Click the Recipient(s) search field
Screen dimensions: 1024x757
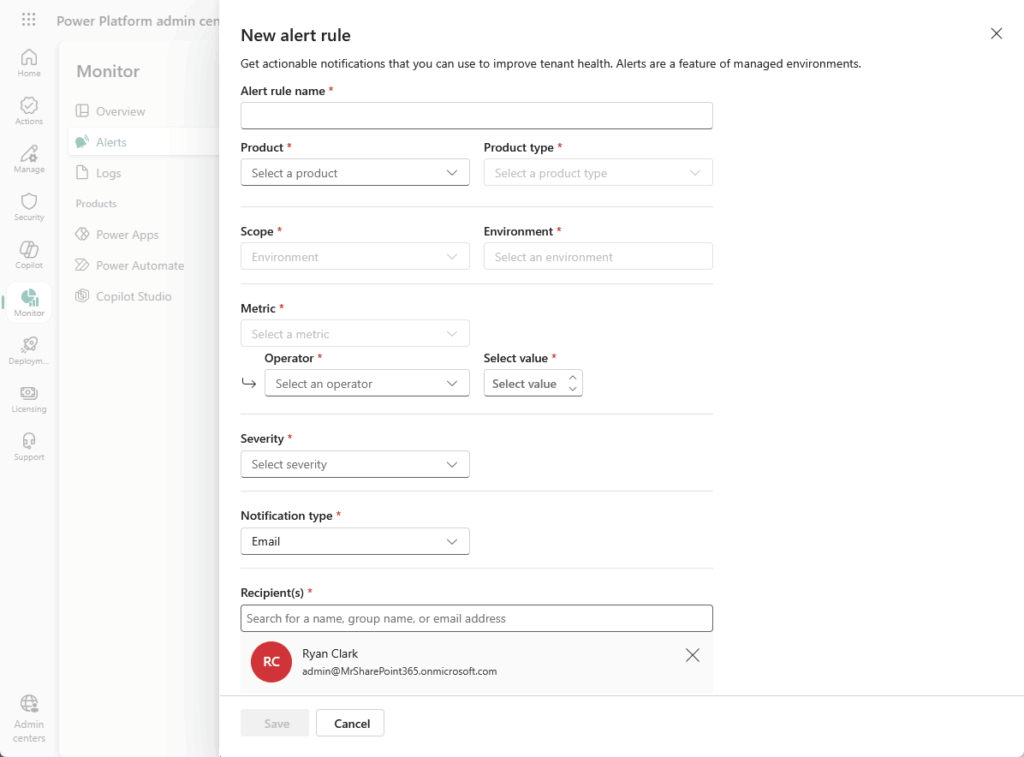[x=476, y=618]
